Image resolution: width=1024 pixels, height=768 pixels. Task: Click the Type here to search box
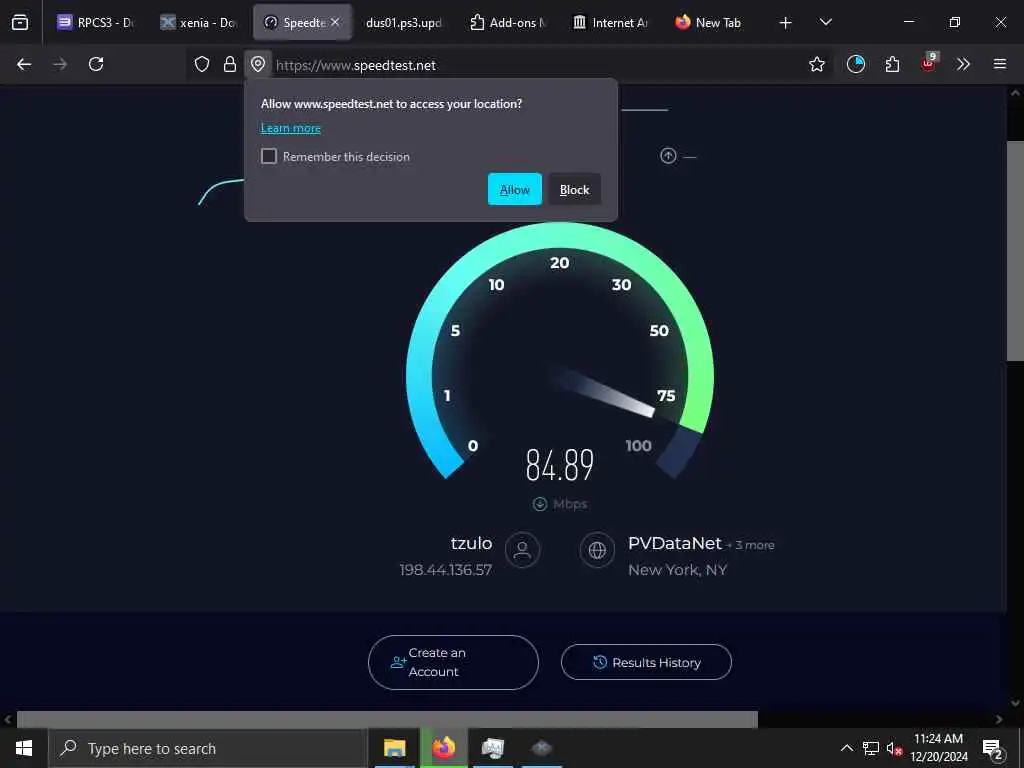tap(208, 748)
